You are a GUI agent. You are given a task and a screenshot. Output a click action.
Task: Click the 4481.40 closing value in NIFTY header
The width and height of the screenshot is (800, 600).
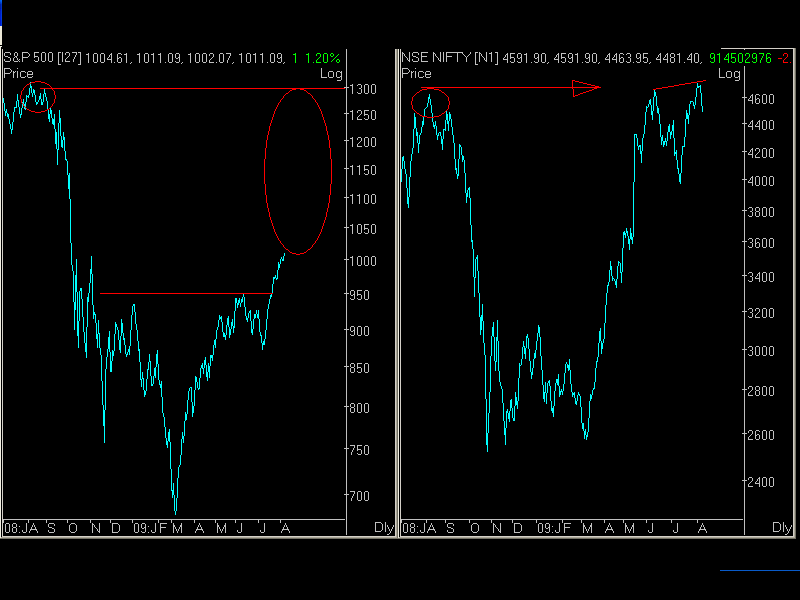(679, 58)
